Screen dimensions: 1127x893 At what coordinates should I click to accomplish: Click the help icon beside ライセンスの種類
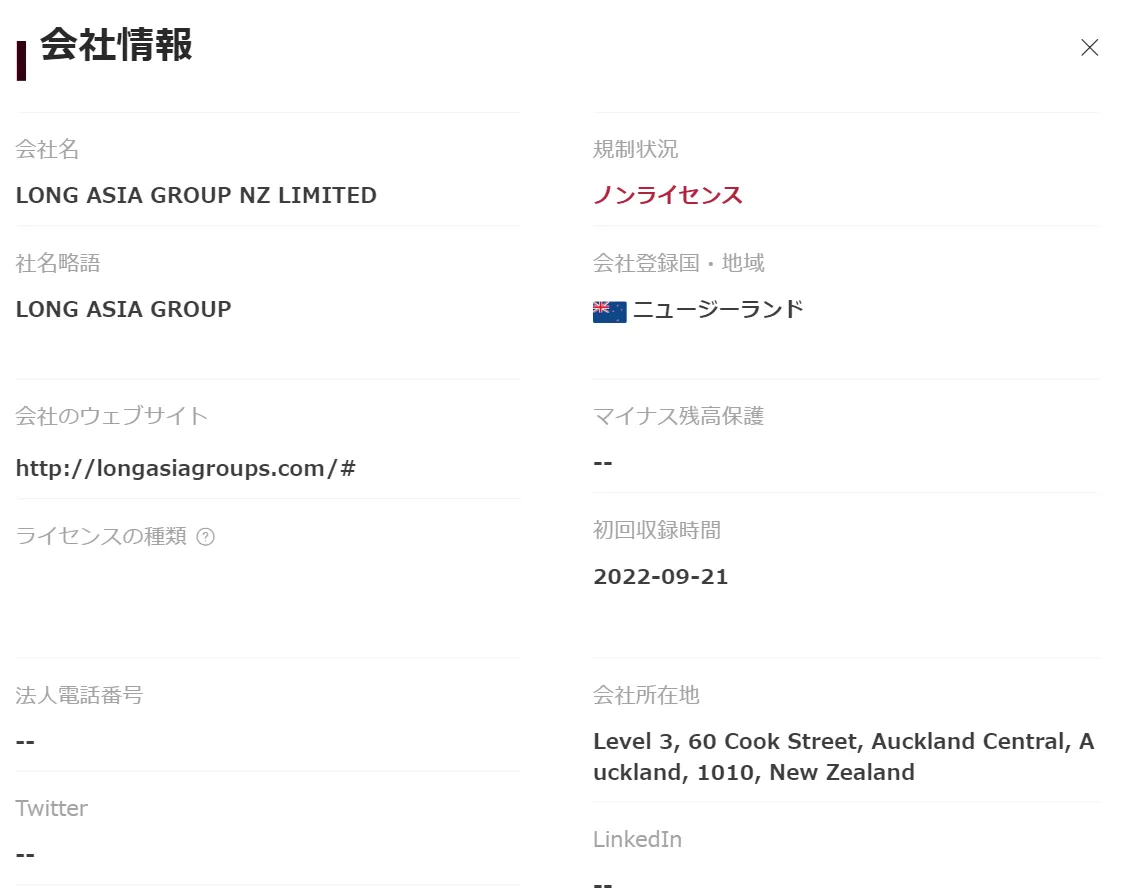click(206, 536)
